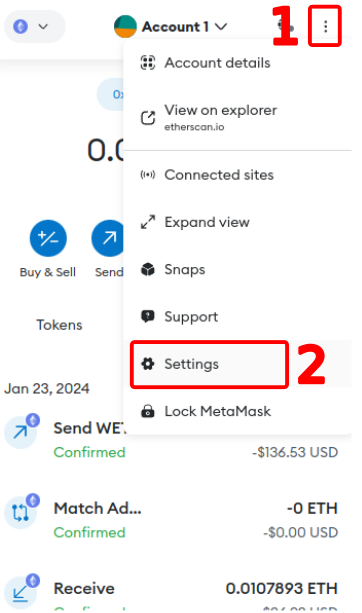Open the Ethereum network selector dropdown
The width and height of the screenshot is (362, 613).
coord(35,27)
